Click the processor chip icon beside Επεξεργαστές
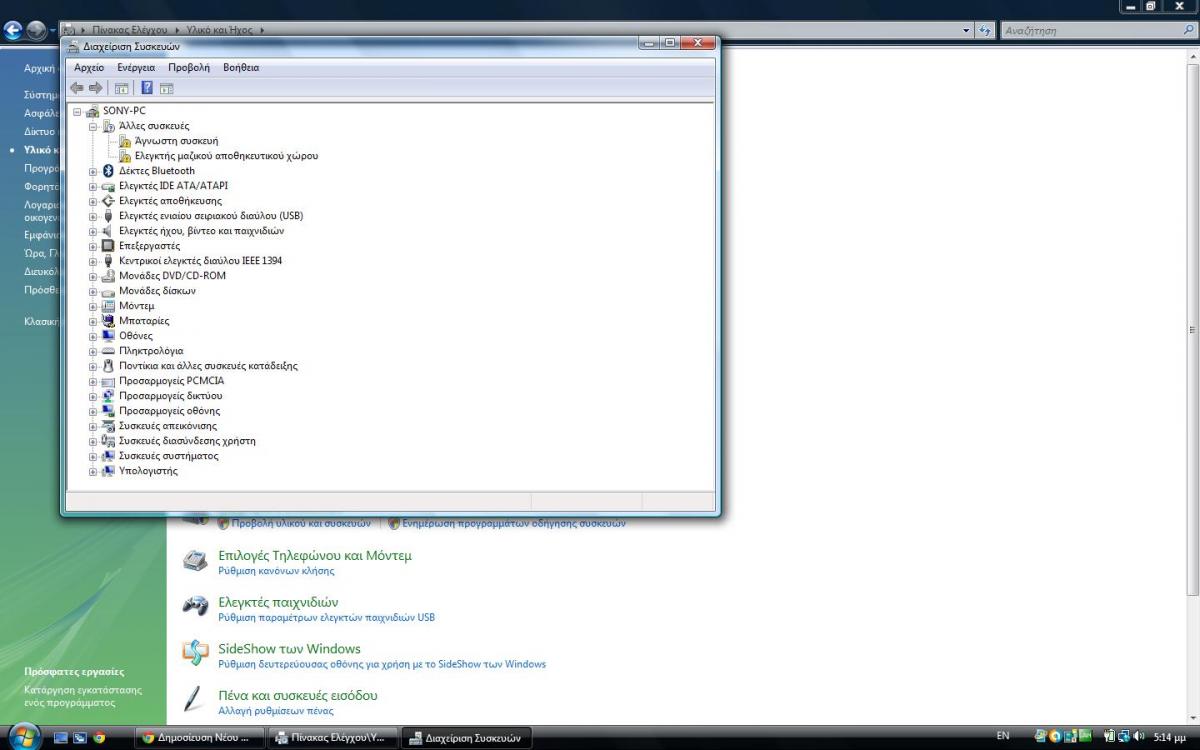 [x=109, y=246]
